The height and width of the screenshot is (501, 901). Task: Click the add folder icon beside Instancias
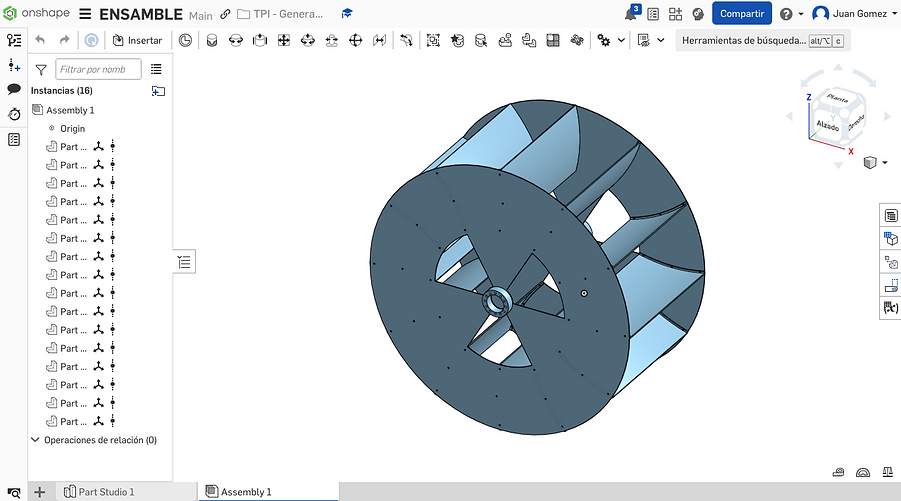coord(158,91)
